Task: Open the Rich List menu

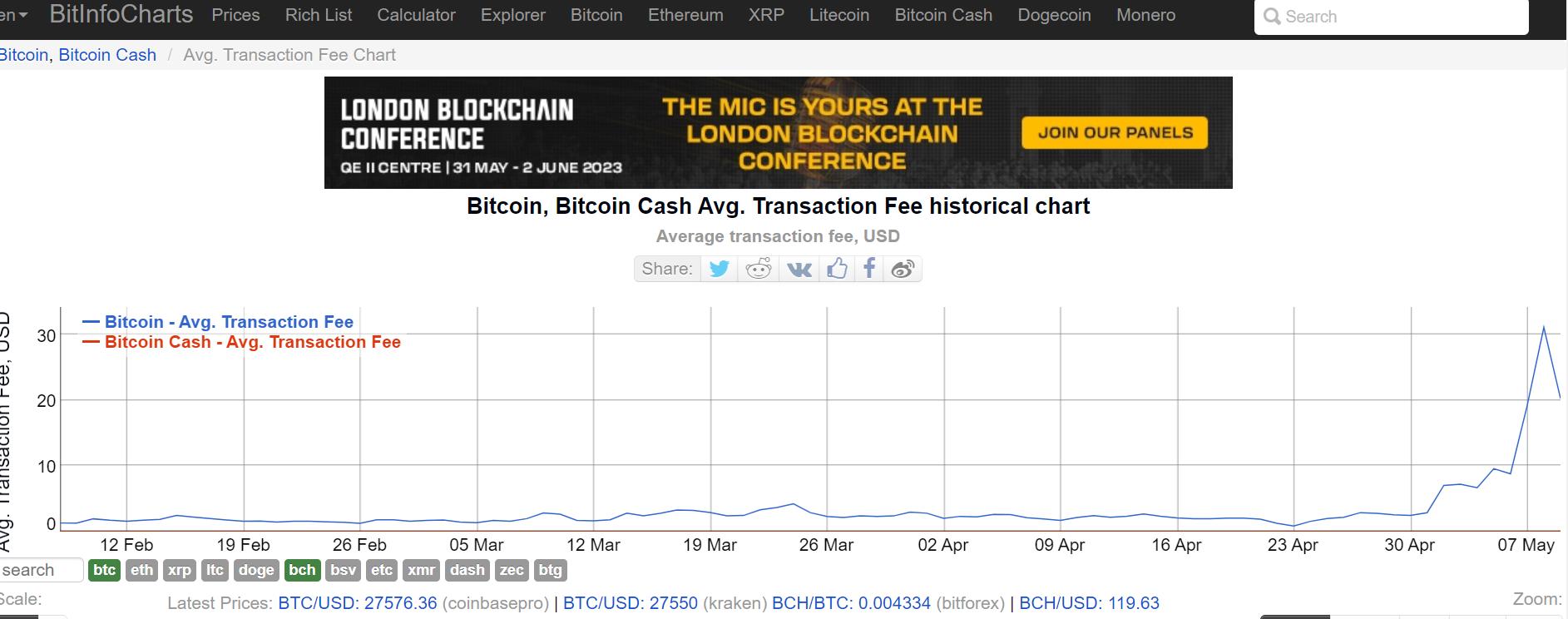Action: click(319, 15)
